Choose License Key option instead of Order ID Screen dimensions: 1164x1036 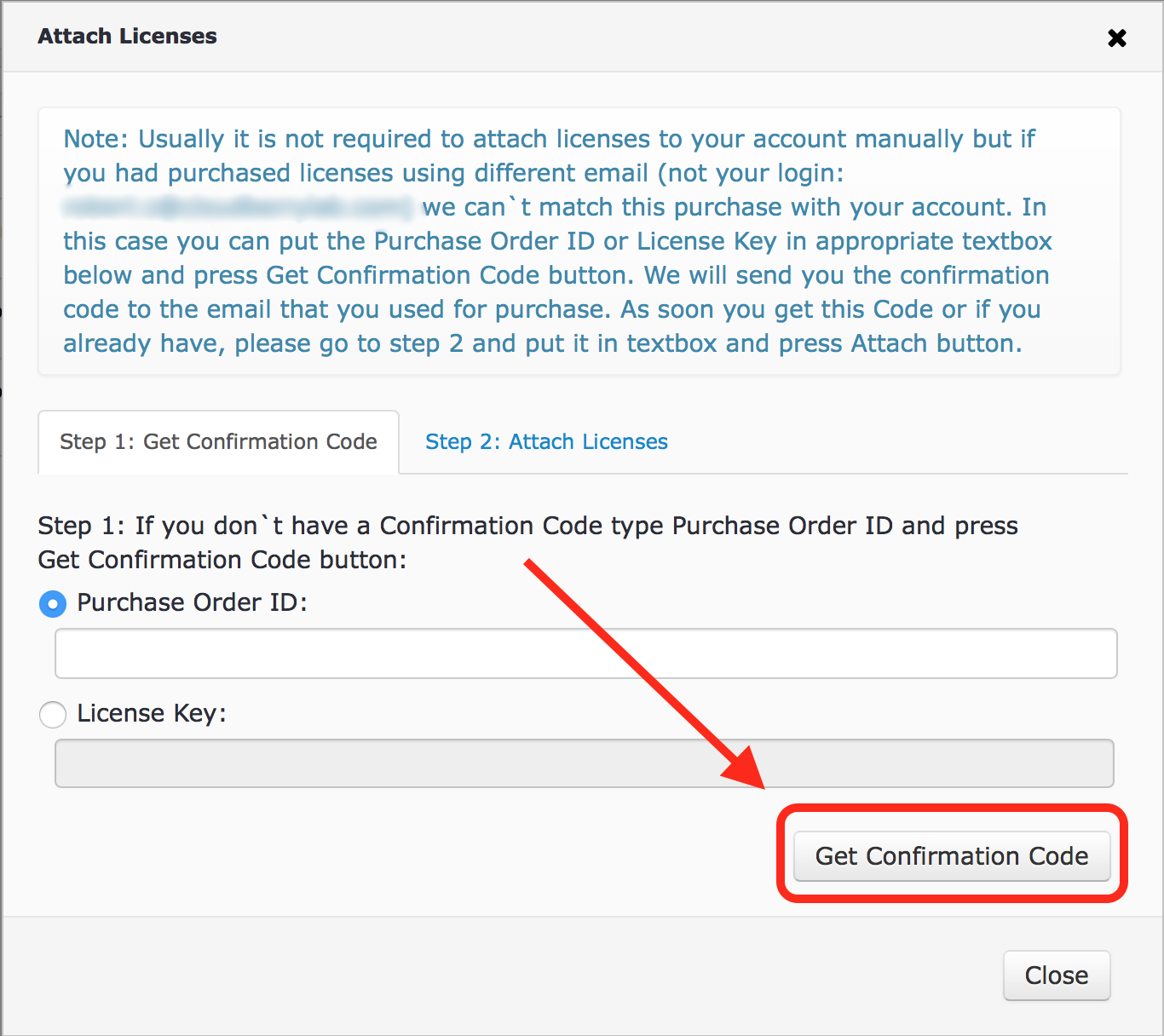[53, 715]
